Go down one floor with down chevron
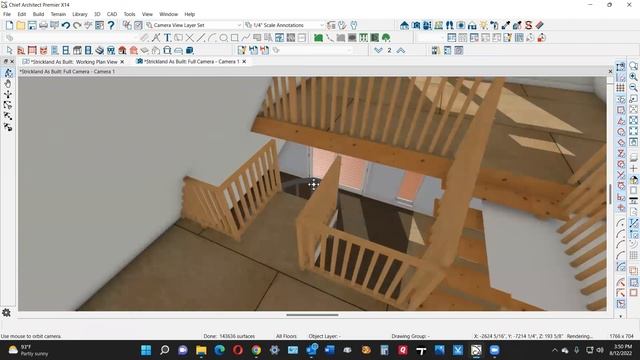This screenshot has width=640, height=360. (x=378, y=50)
